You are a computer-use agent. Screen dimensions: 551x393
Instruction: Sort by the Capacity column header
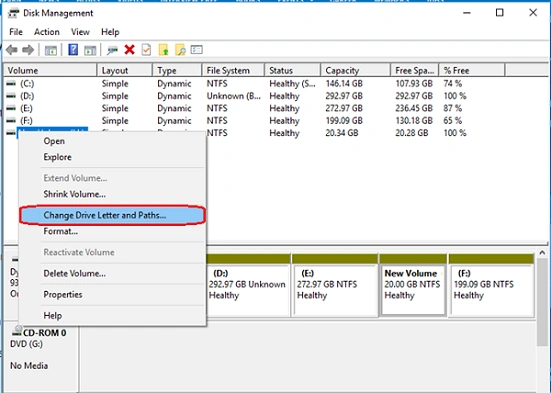[x=356, y=70]
